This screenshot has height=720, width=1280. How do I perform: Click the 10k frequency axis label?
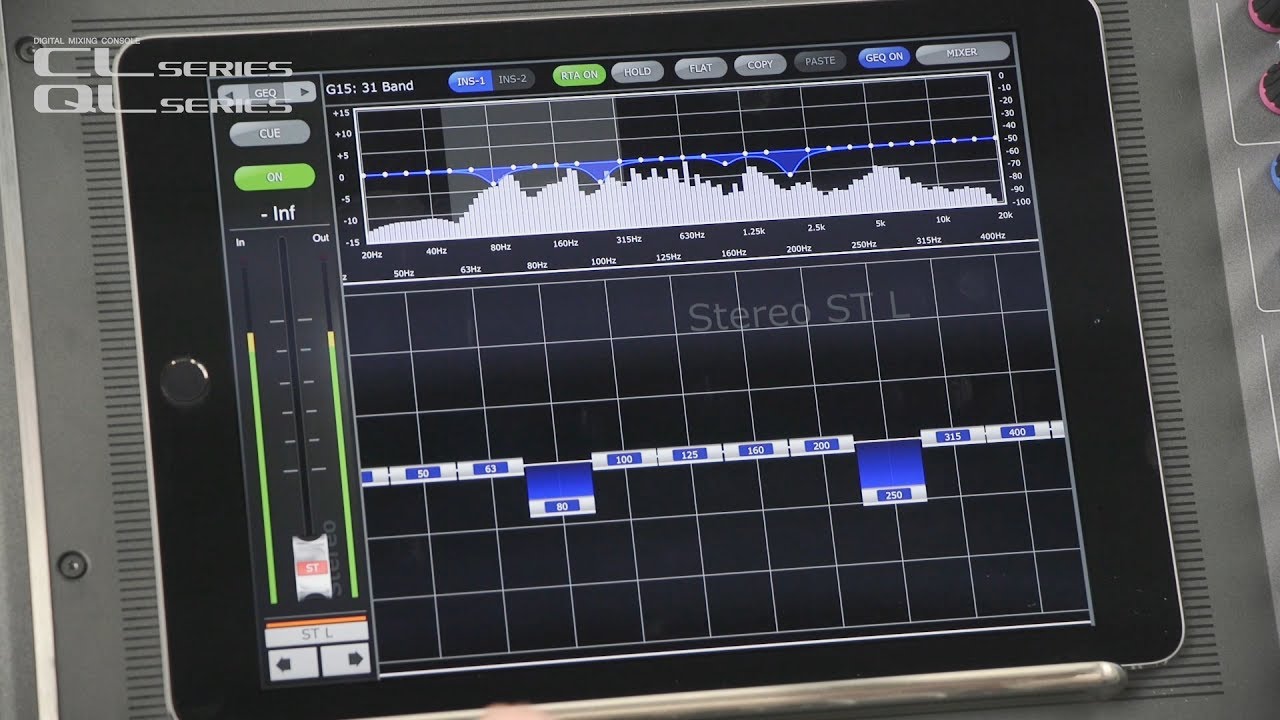coord(943,219)
